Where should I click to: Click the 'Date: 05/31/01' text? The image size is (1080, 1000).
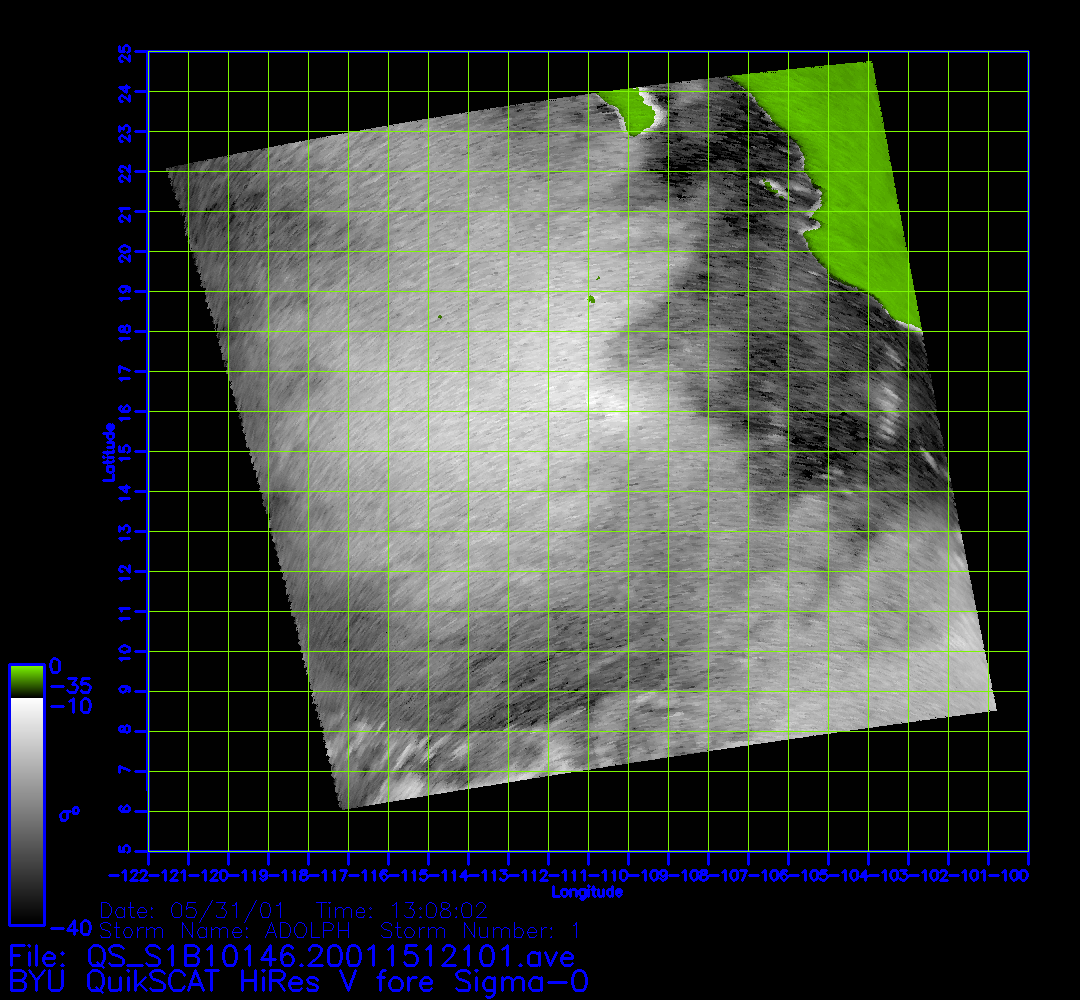pyautogui.click(x=193, y=911)
